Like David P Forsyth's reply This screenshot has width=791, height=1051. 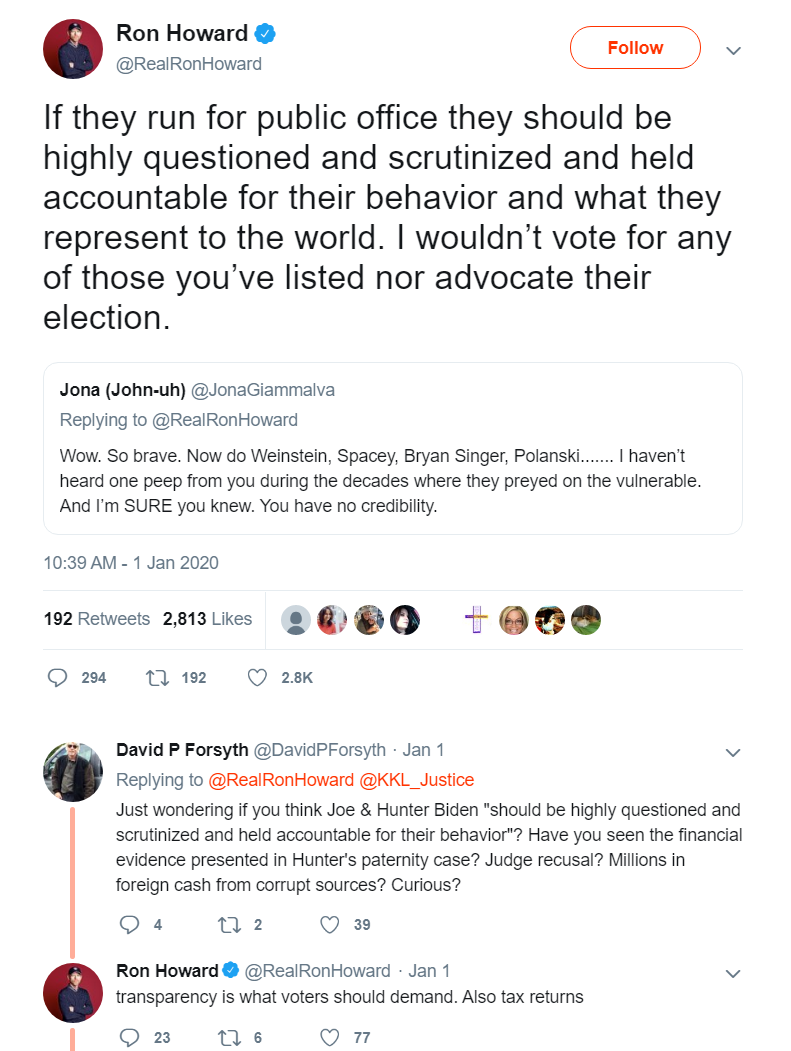(x=329, y=925)
